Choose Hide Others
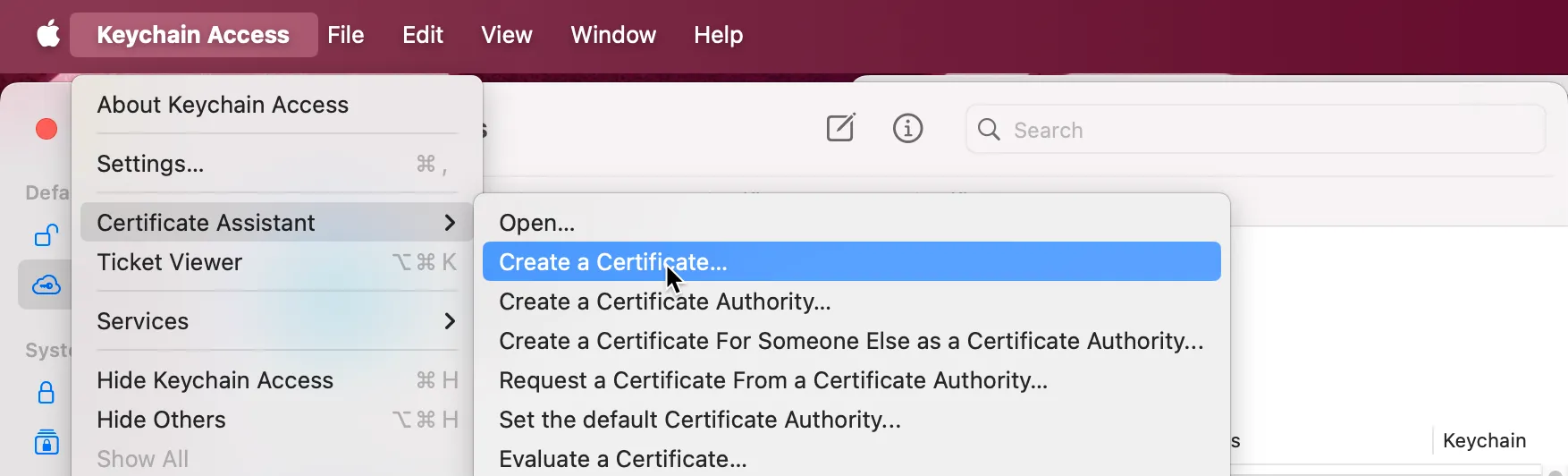 click(x=277, y=420)
